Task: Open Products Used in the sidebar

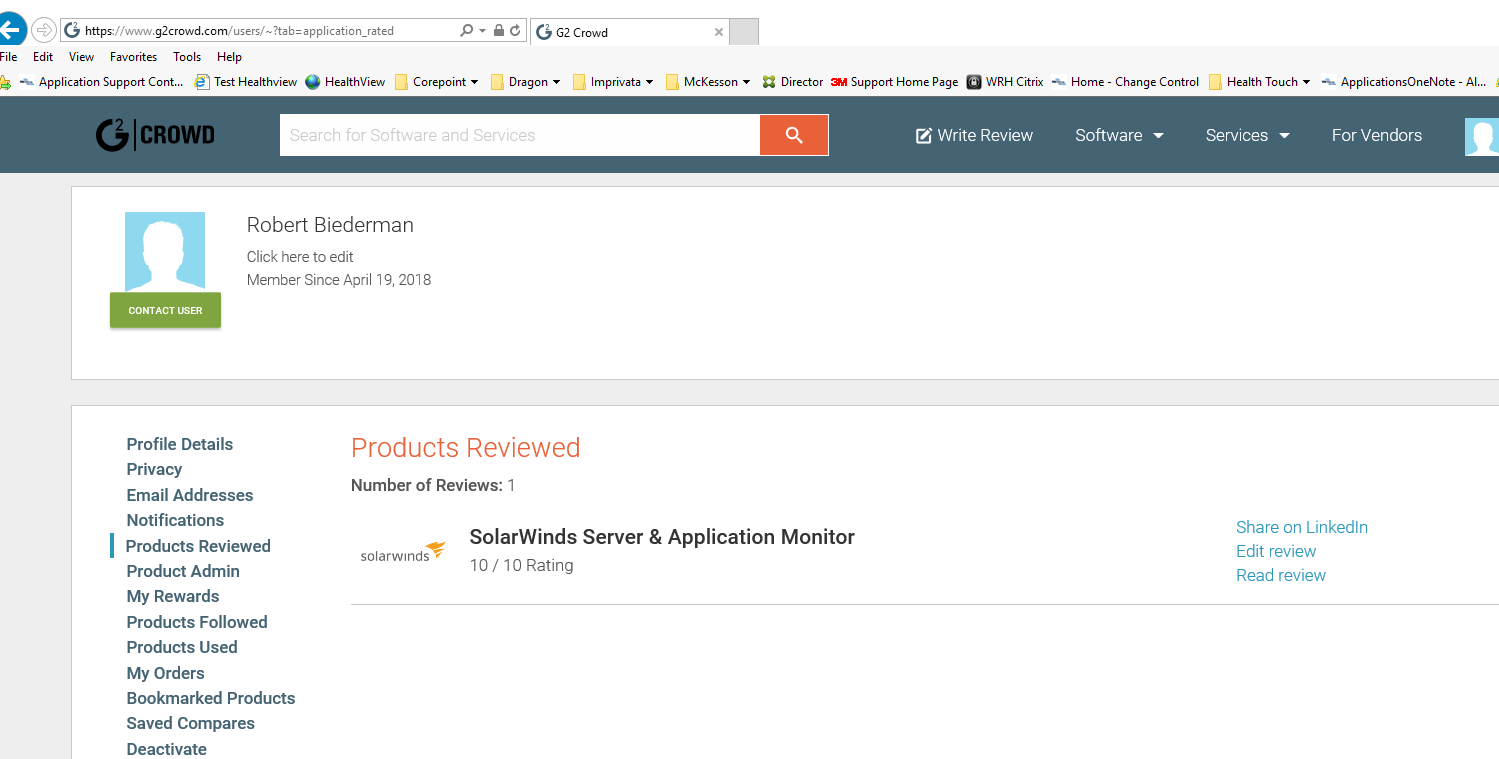Action: point(182,647)
